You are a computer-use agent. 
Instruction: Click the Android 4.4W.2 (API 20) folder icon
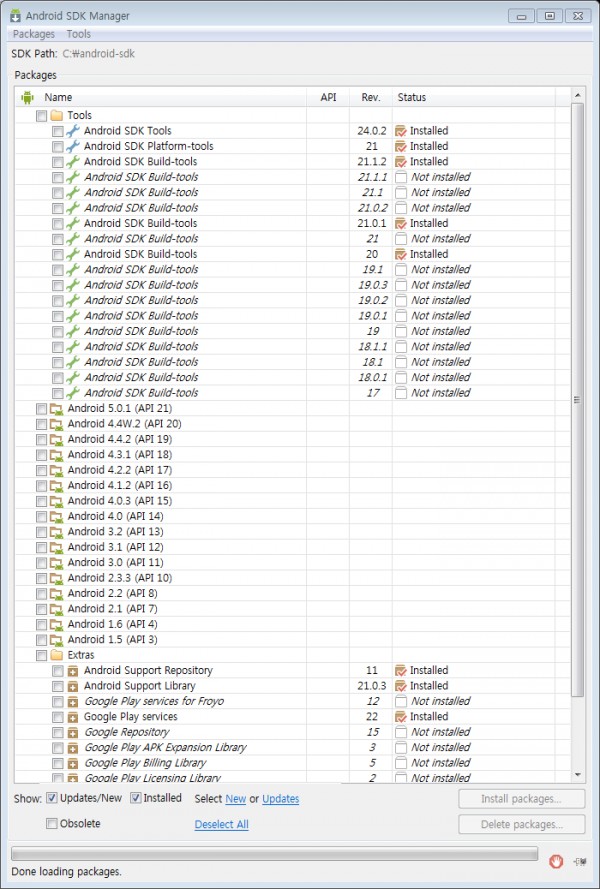point(56,424)
